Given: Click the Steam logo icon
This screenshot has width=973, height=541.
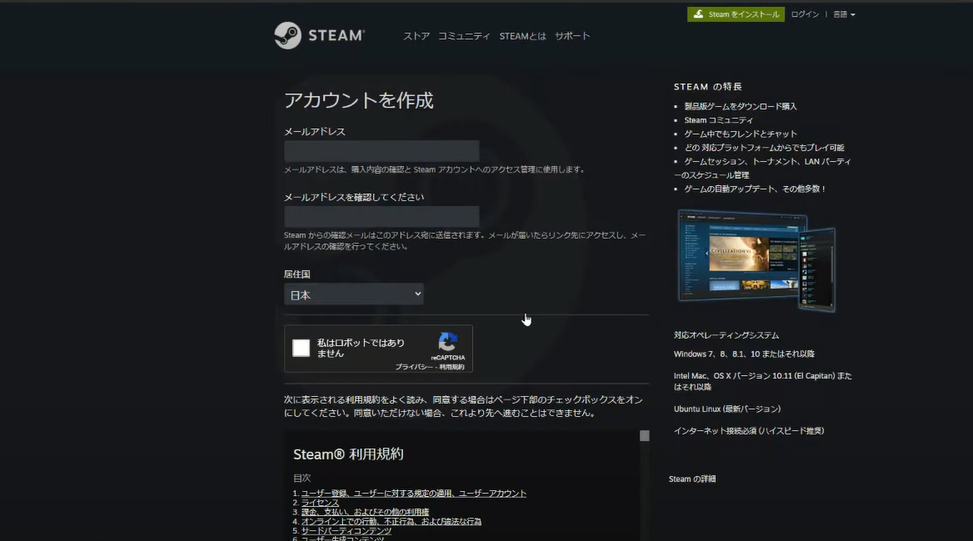Looking at the screenshot, I should tap(288, 35).
